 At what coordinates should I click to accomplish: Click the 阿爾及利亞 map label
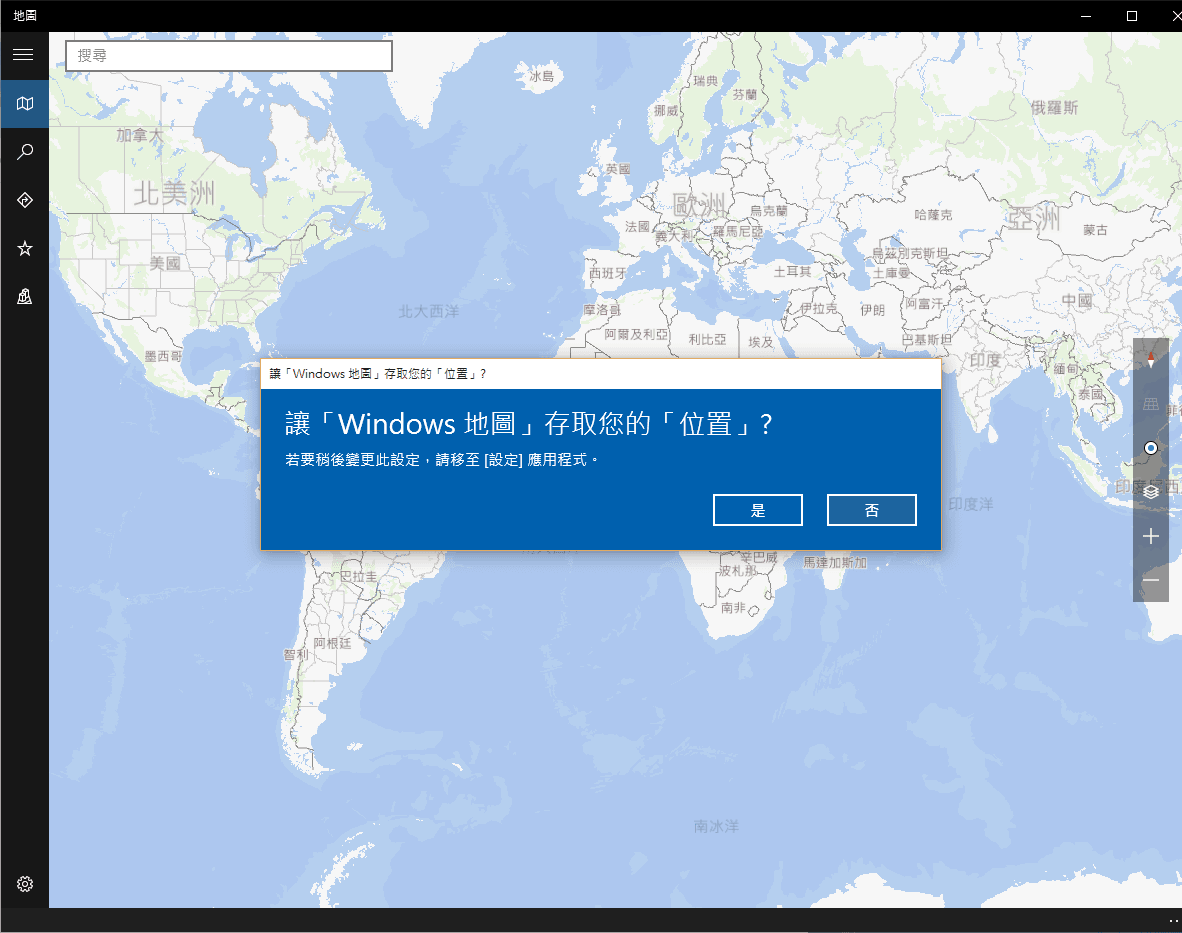pyautogui.click(x=636, y=335)
